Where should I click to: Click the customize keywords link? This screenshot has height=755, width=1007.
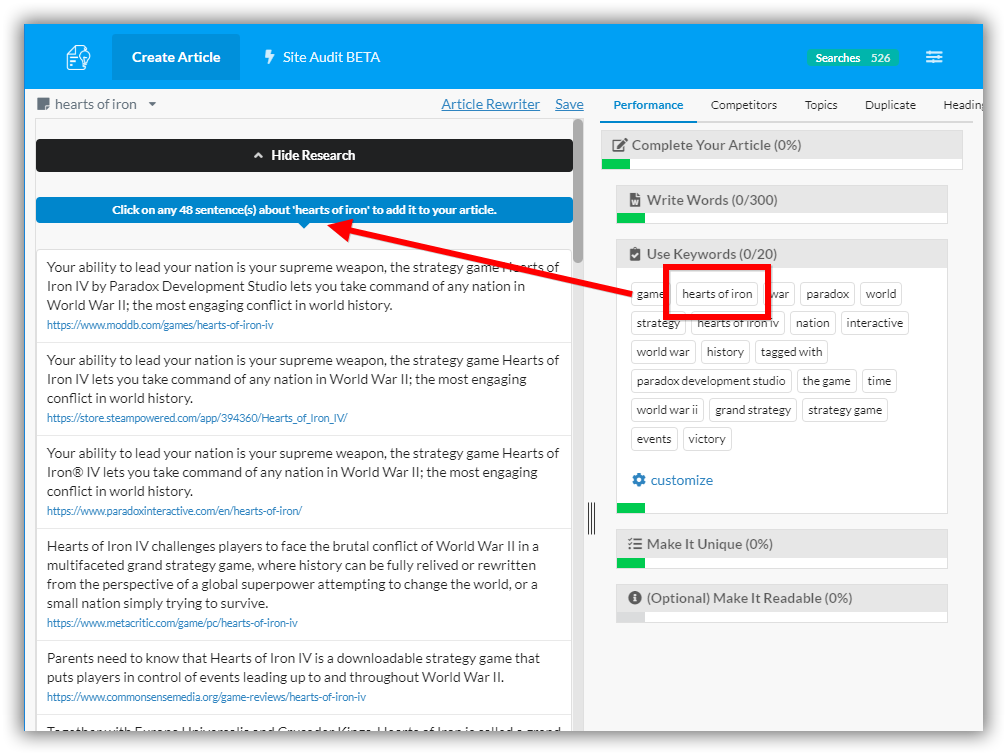681,480
